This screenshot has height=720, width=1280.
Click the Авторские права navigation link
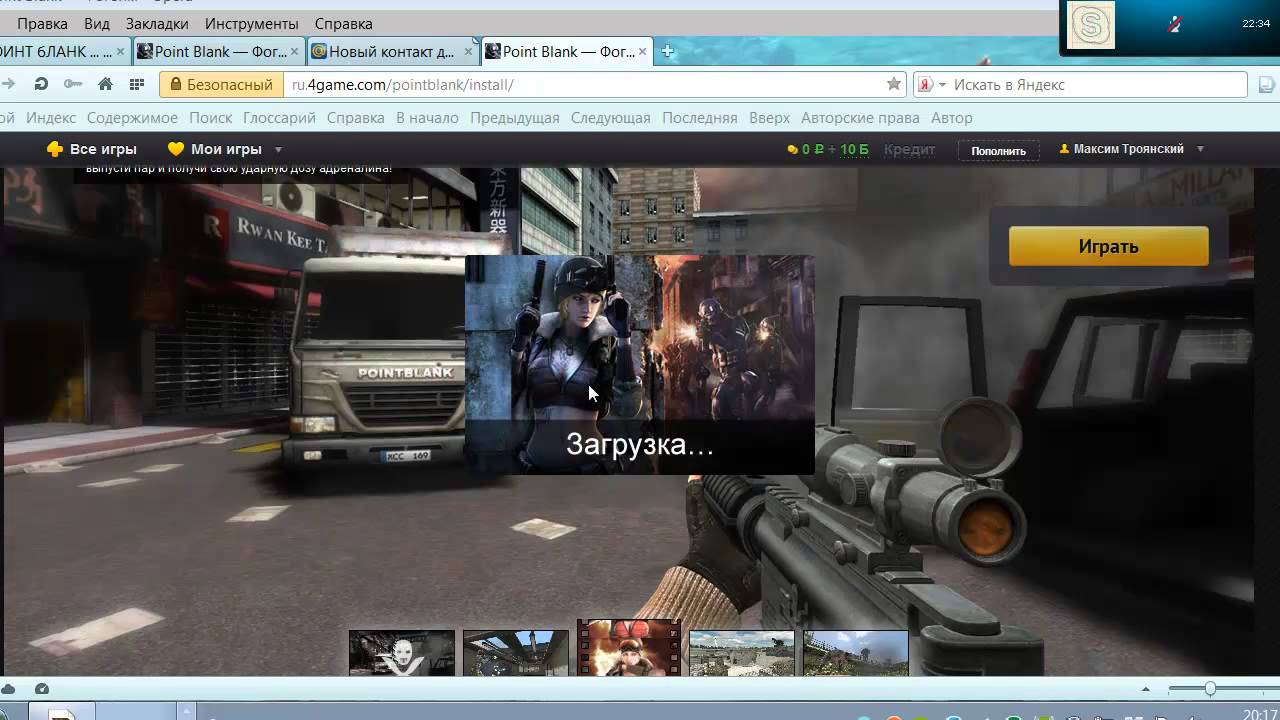click(860, 118)
